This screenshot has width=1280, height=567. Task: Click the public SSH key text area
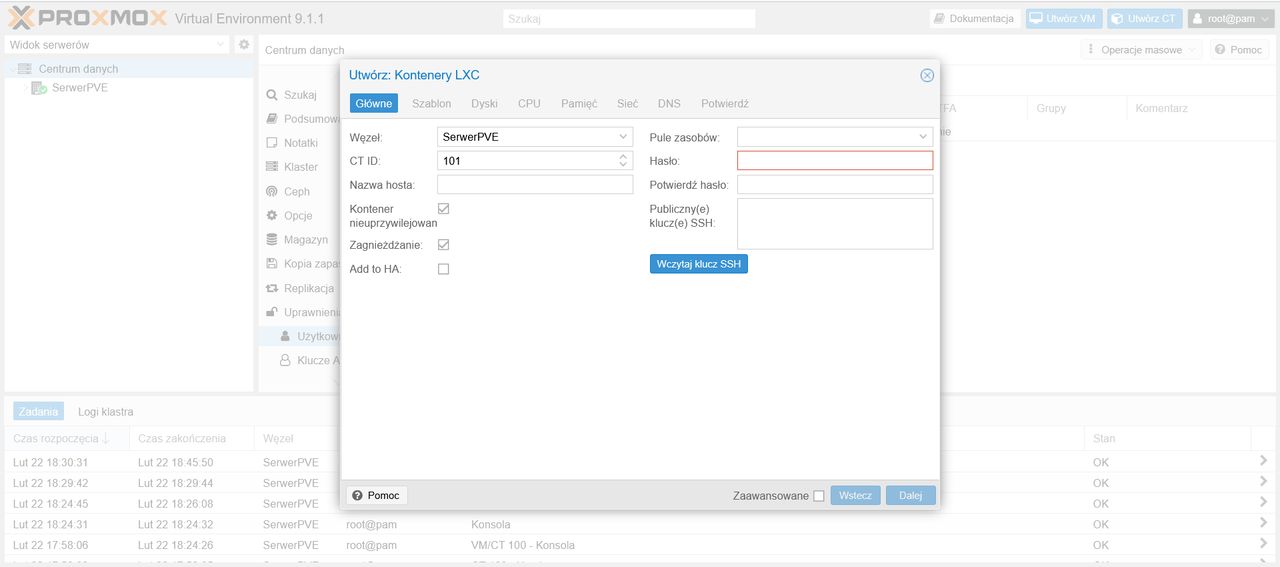tap(835, 223)
